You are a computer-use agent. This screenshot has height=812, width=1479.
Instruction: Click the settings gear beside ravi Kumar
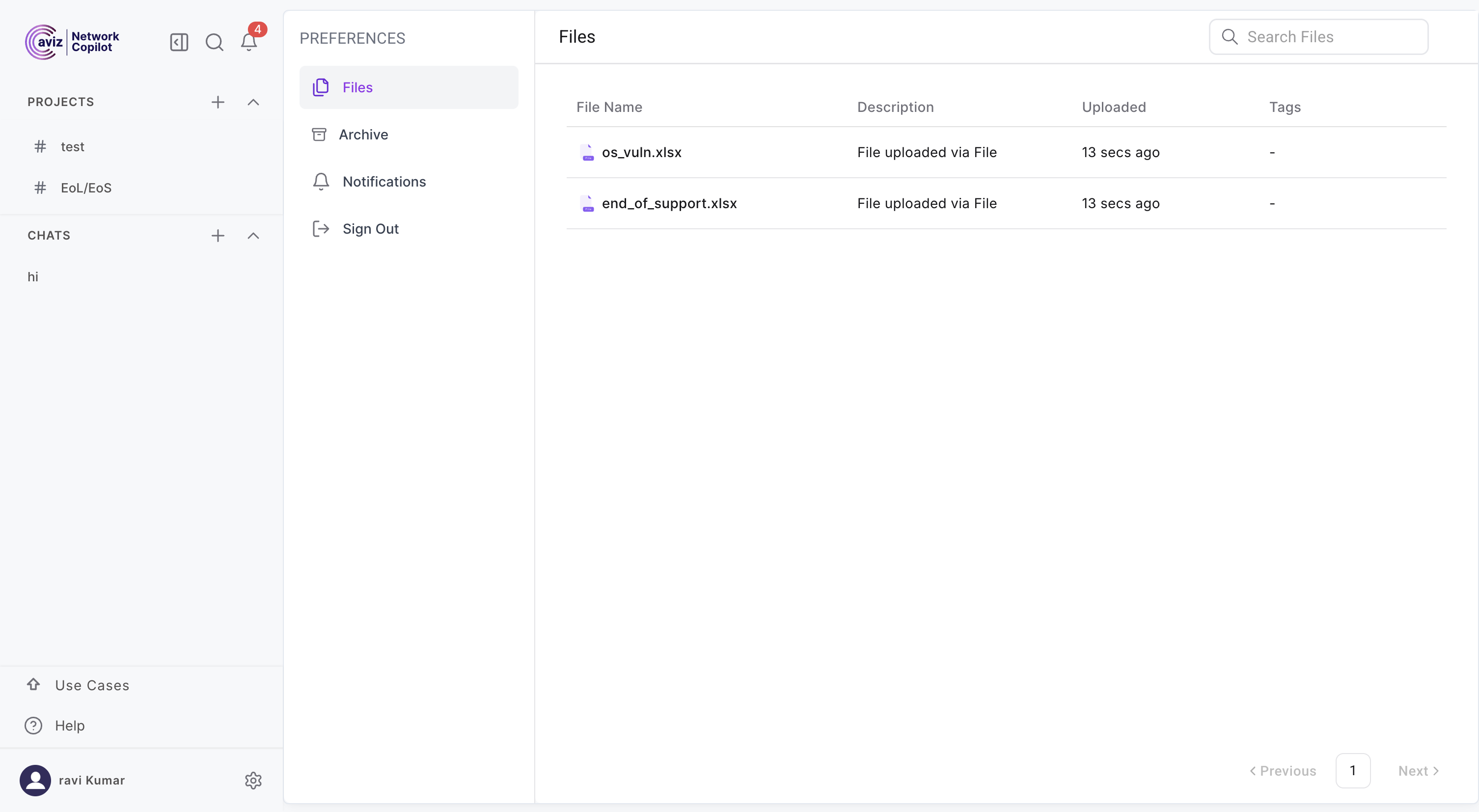pyautogui.click(x=253, y=780)
